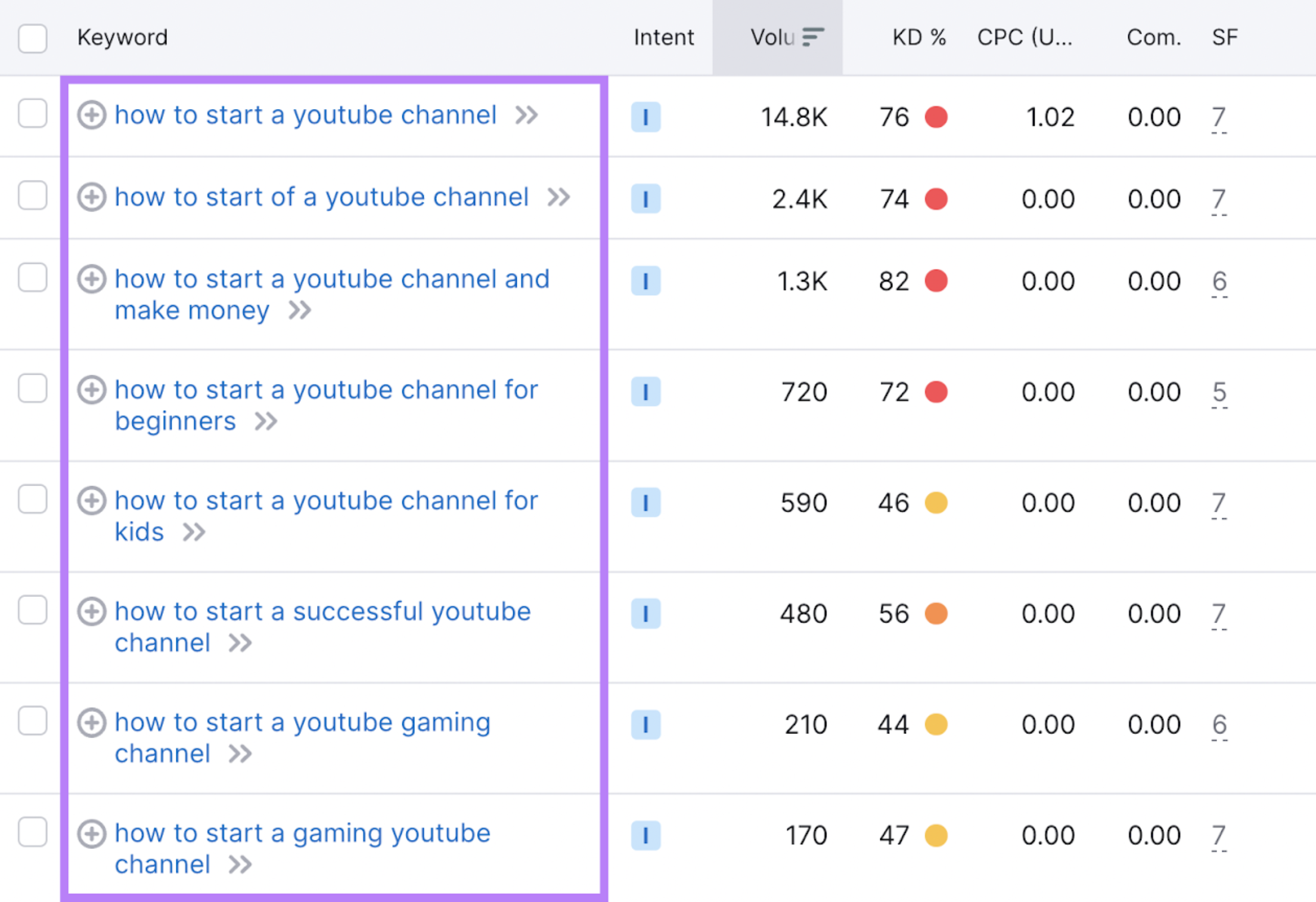Click plus icon for "how to start a gaming youtube channel"
Viewport: 1316px width, 902px height.
coord(92,833)
